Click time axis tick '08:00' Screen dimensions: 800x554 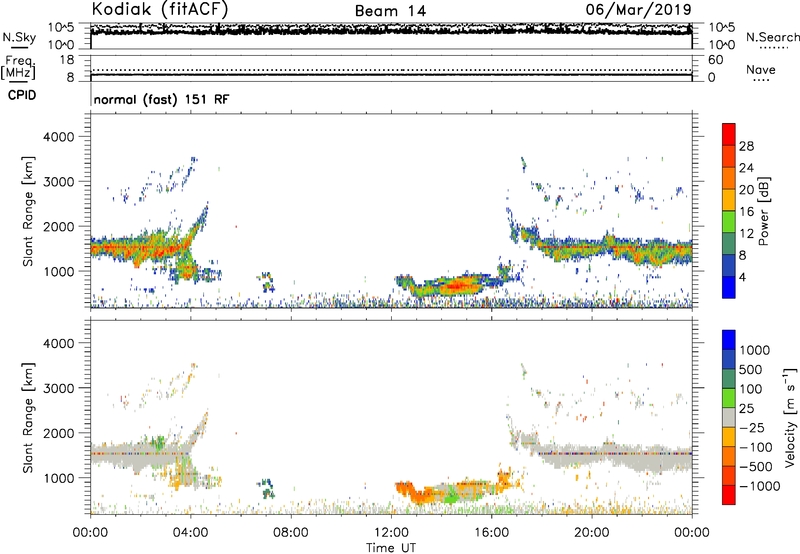pyautogui.click(x=291, y=533)
